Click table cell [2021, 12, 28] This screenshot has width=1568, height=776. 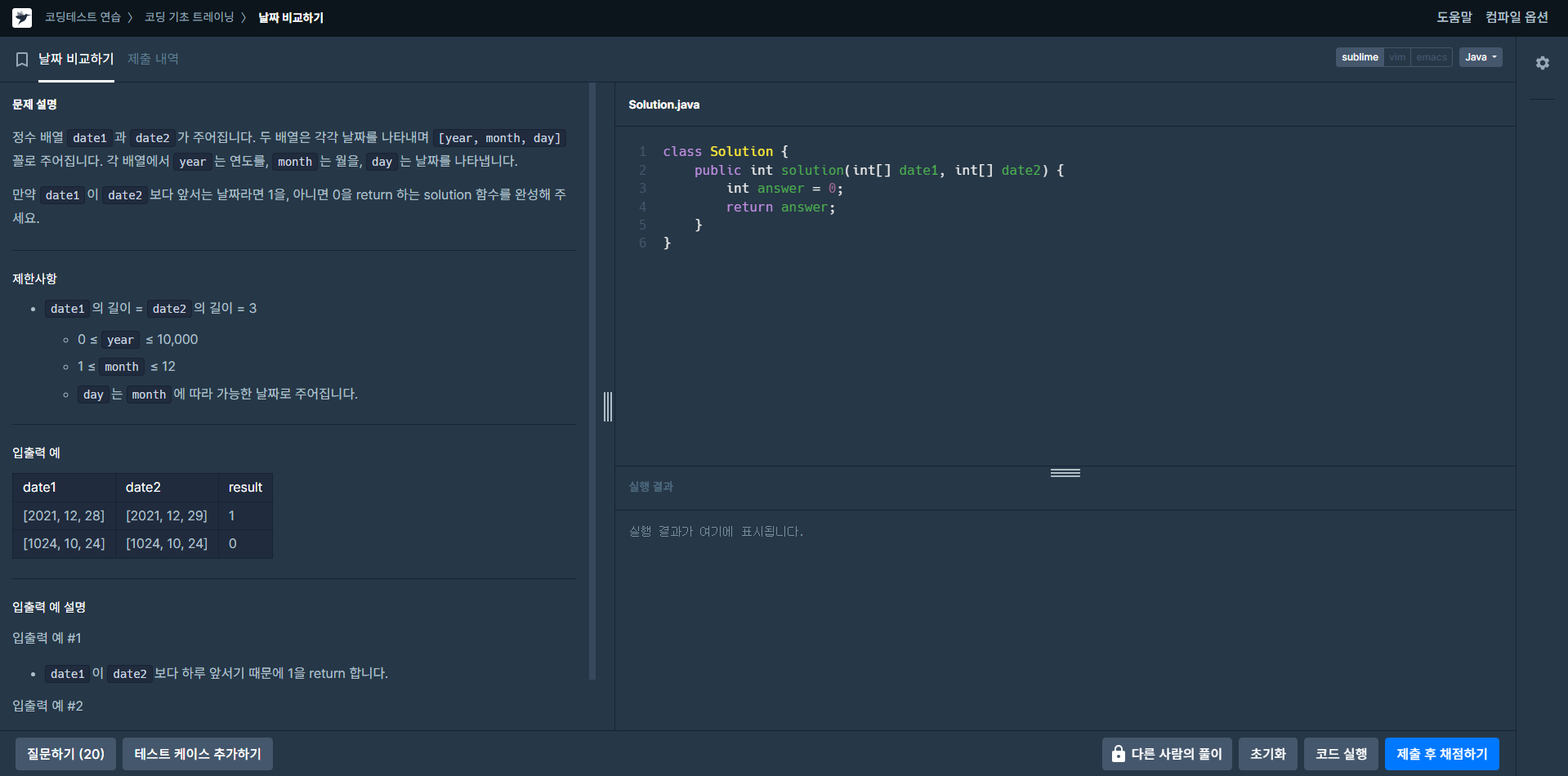(x=64, y=516)
